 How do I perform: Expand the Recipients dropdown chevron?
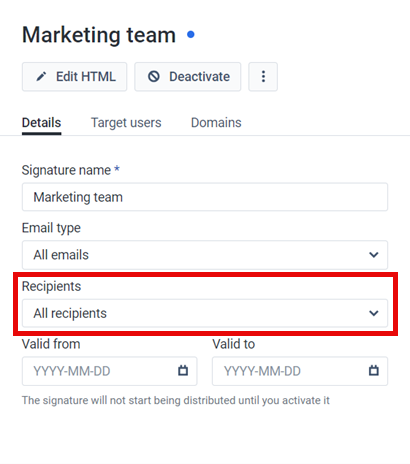[374, 313]
